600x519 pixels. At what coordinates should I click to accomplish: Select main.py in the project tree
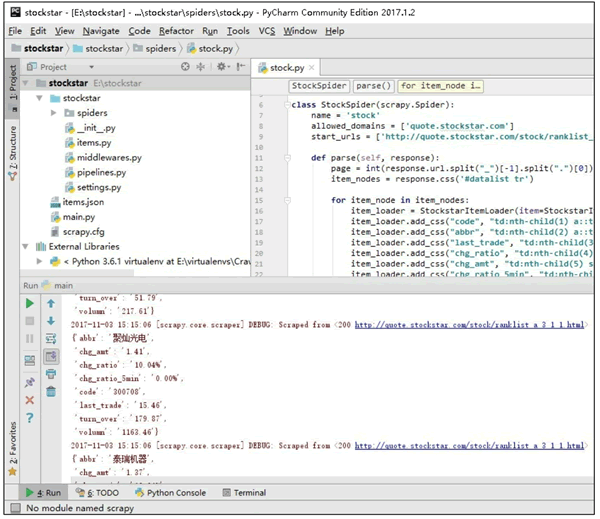(73, 217)
